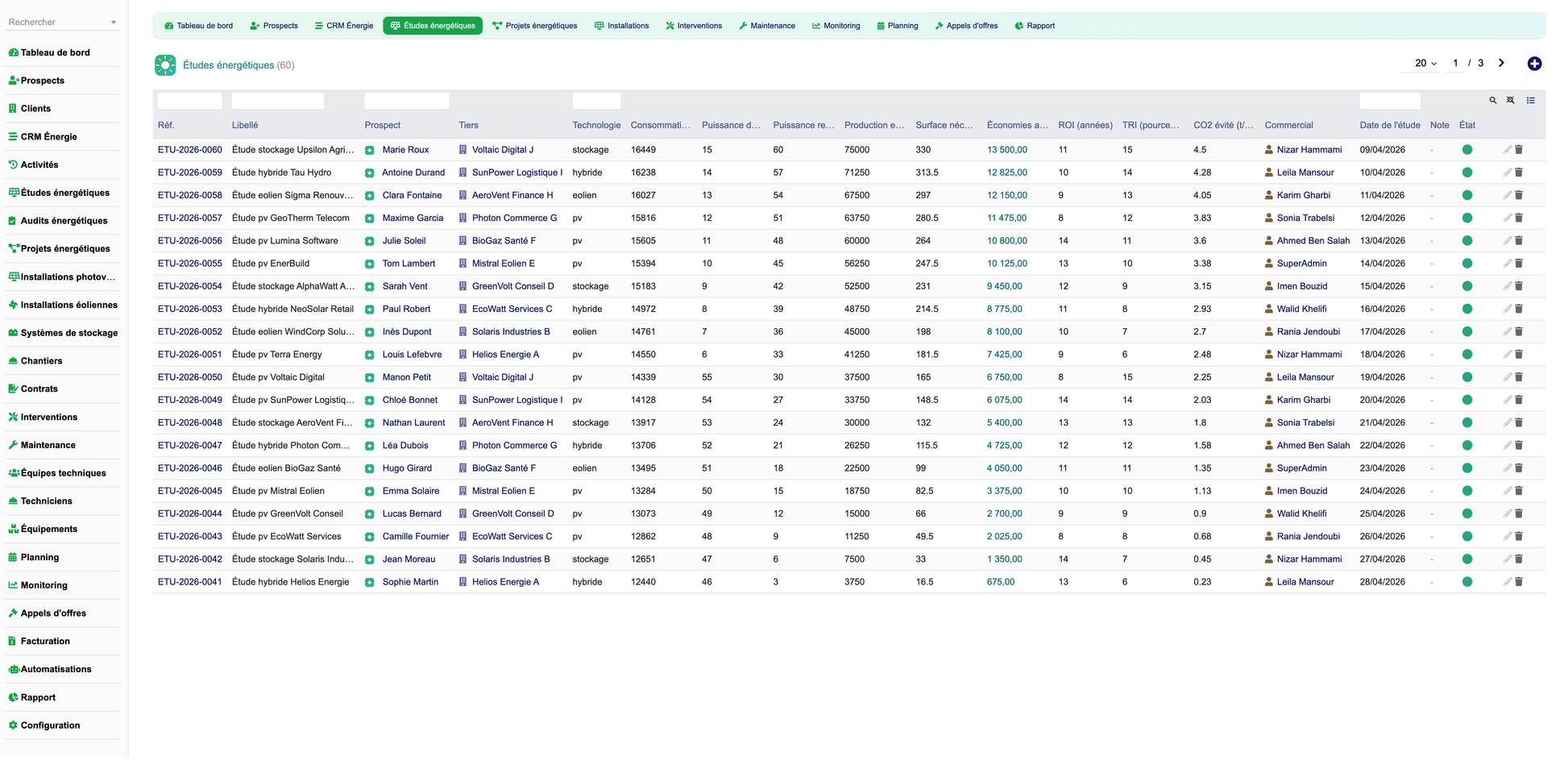Open Tableau de bord in sidebar
Viewport: 1568px width, 769px height.
[x=55, y=52]
